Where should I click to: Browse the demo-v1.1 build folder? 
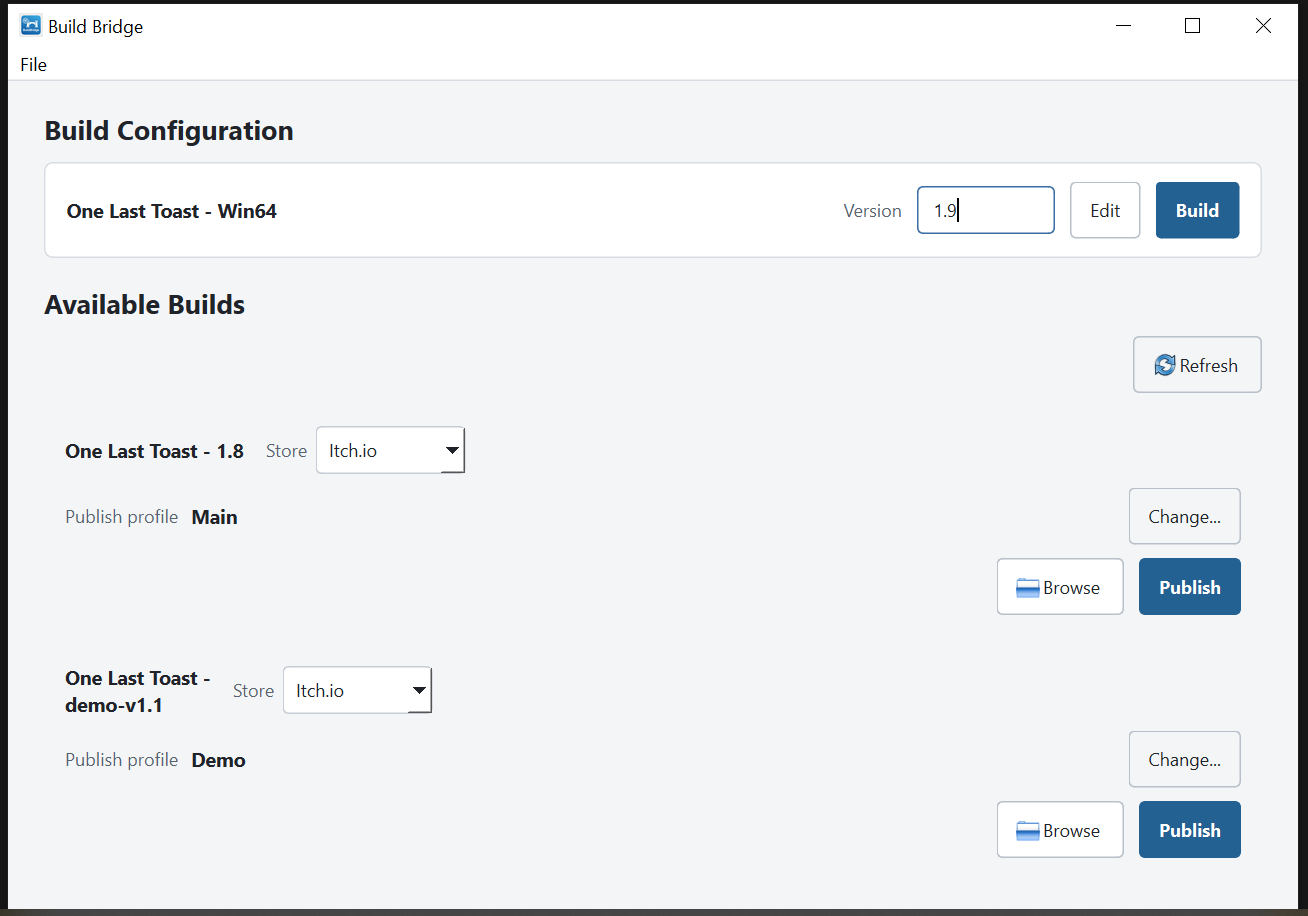(1060, 830)
